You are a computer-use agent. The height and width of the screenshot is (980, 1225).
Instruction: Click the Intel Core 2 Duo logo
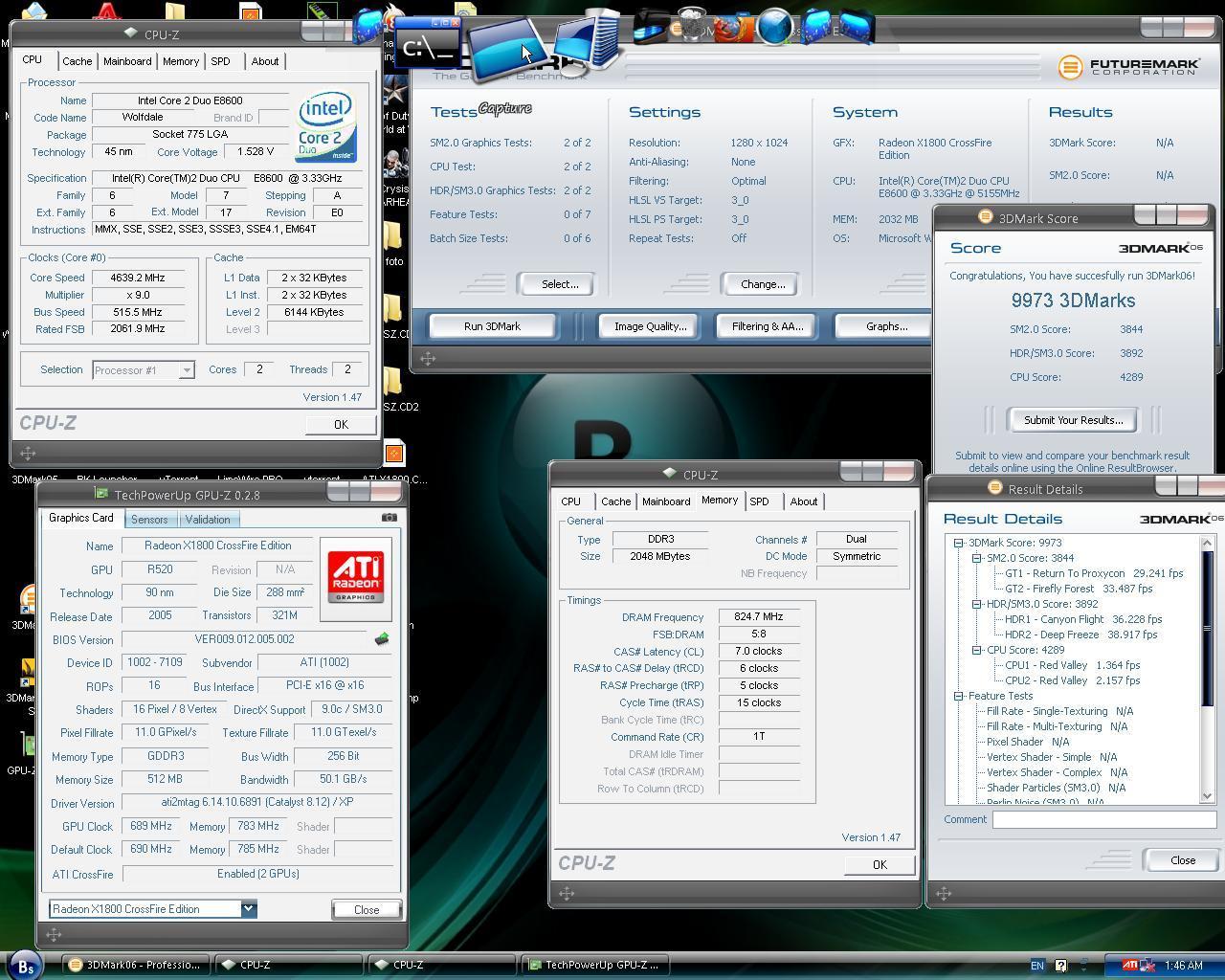tap(326, 126)
